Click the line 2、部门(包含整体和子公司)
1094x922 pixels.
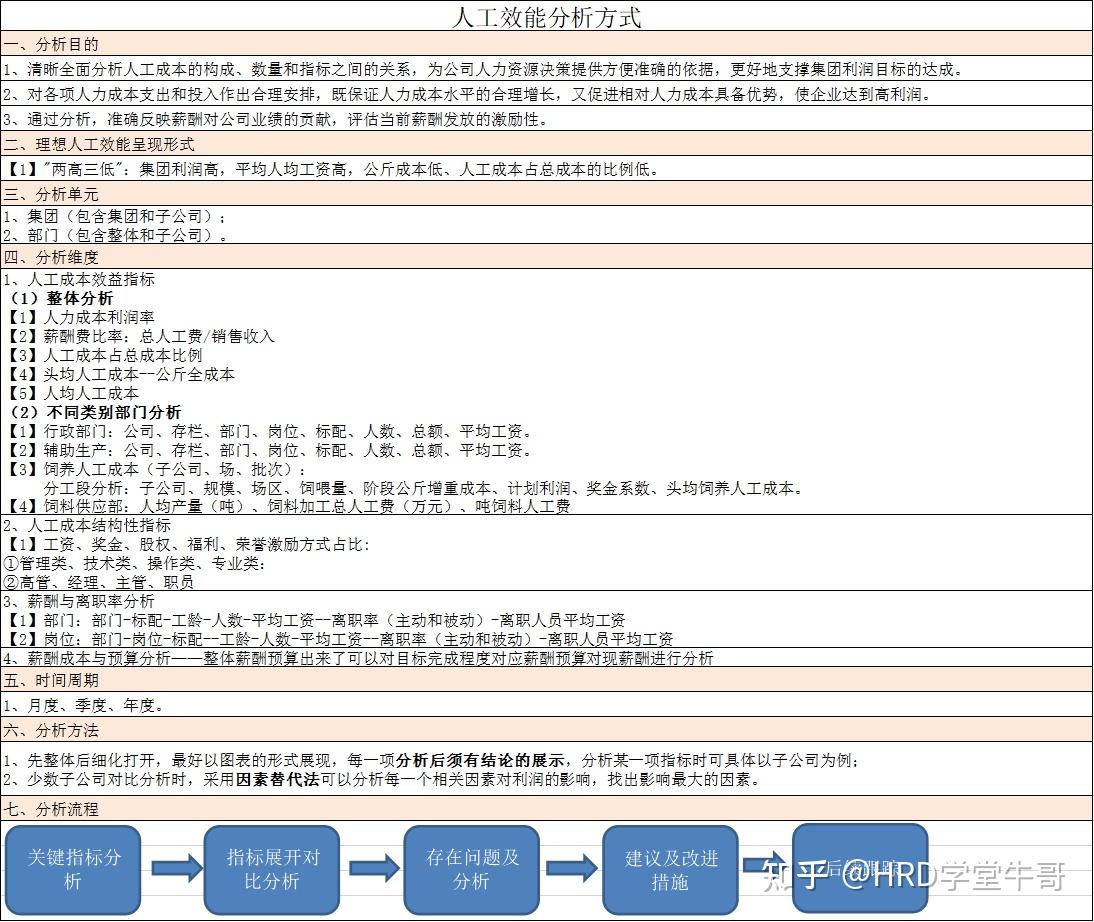(115, 235)
